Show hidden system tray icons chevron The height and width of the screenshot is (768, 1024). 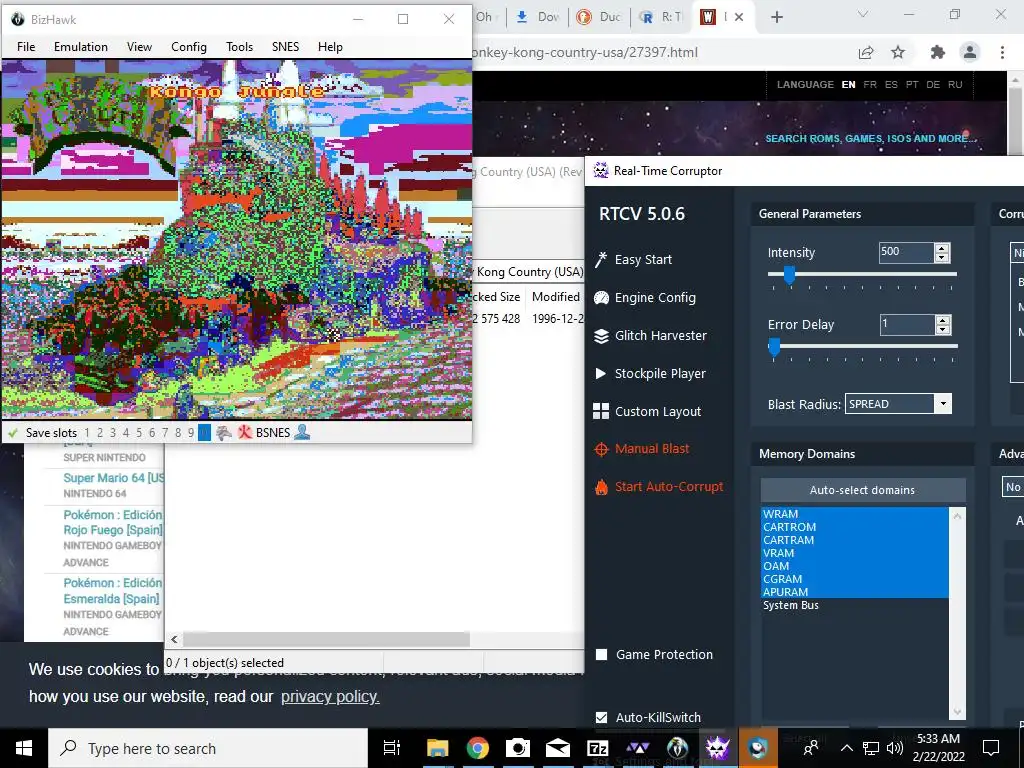pos(846,748)
